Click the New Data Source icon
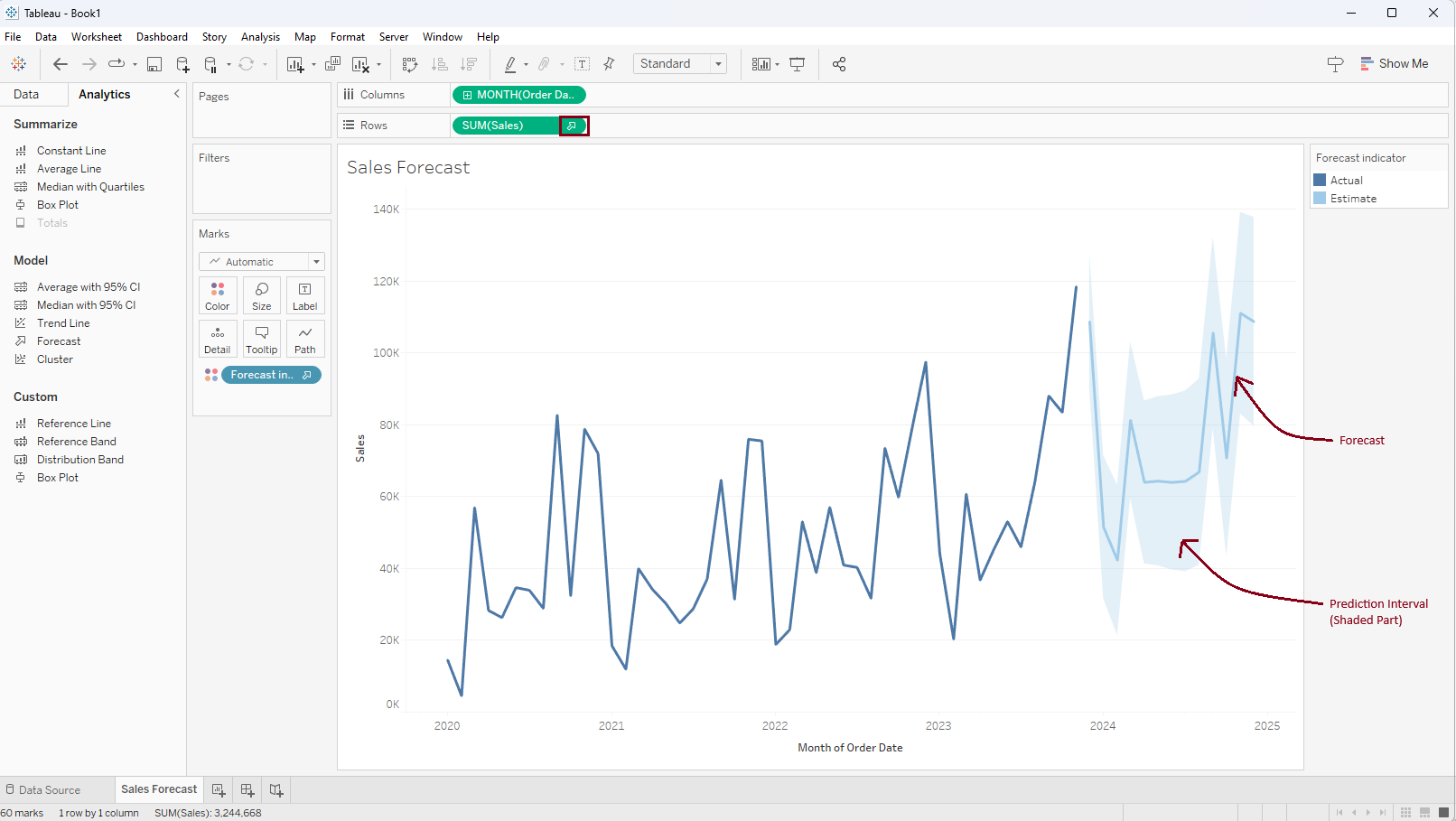Viewport: 1456px width, 821px height. tap(182, 64)
